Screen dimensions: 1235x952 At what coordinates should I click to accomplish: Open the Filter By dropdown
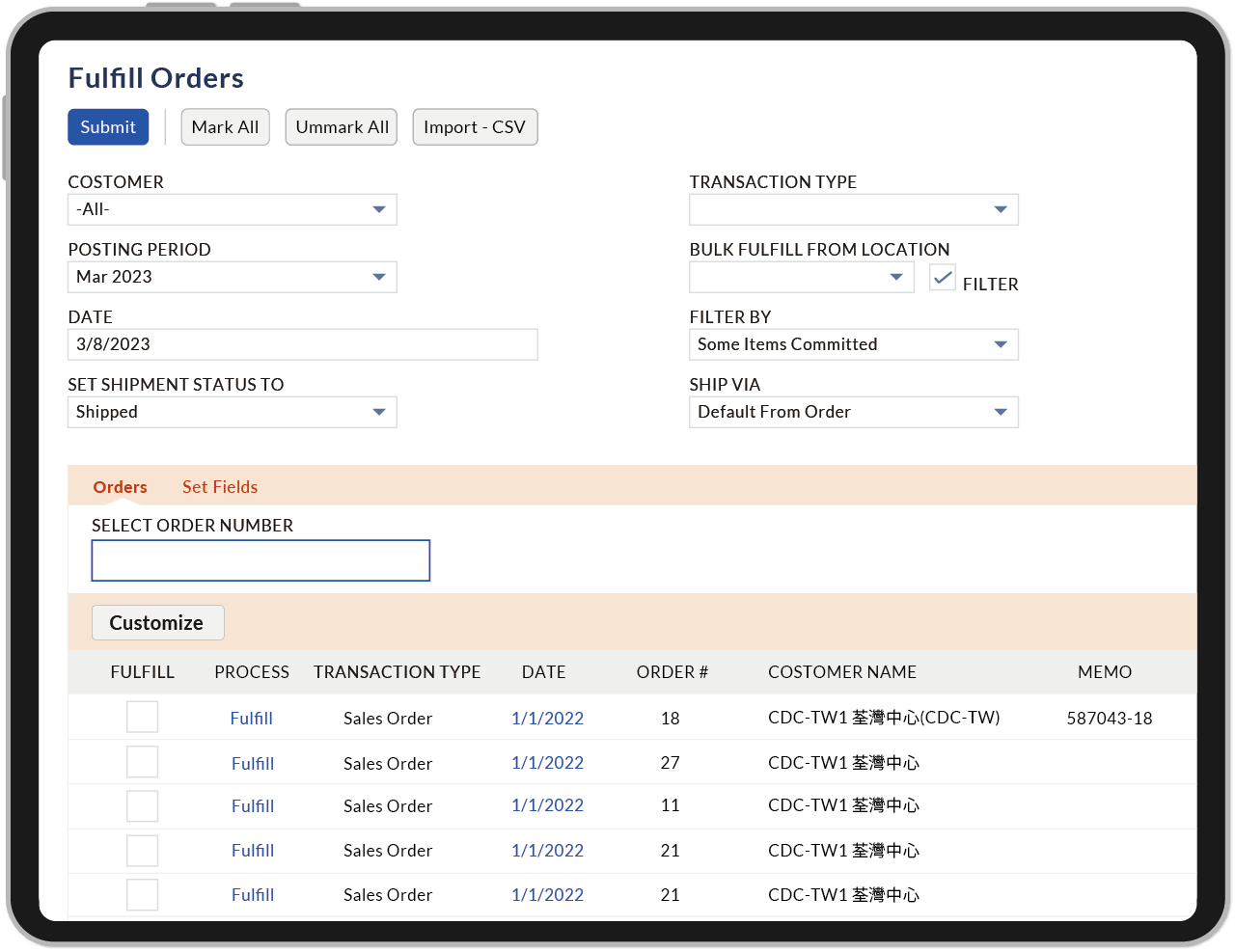[853, 344]
